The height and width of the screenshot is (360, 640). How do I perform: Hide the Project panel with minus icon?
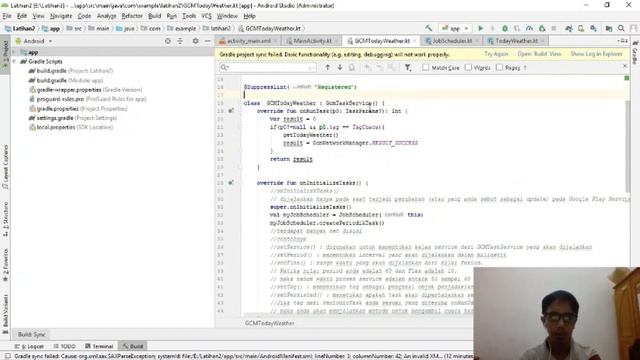point(207,41)
